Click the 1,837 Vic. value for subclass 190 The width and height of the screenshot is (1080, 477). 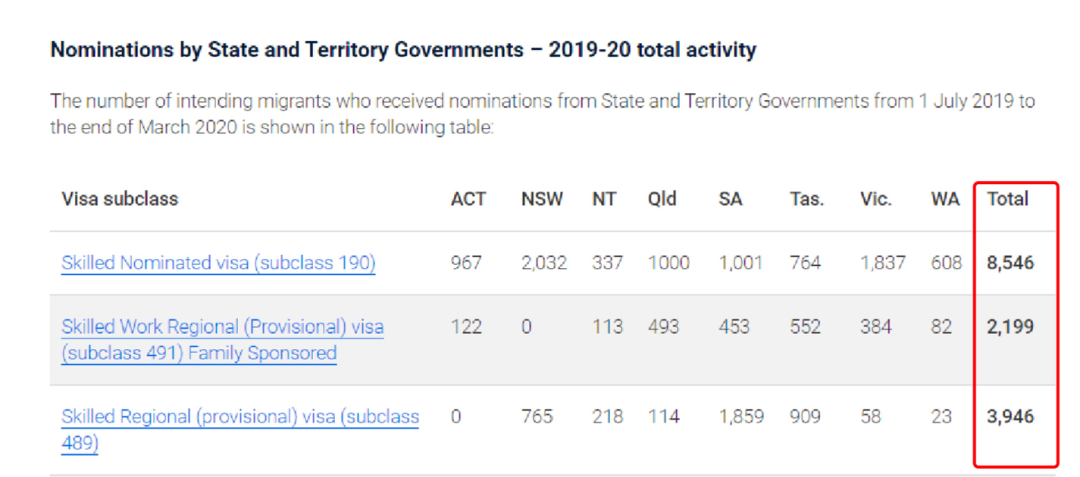coord(882,263)
